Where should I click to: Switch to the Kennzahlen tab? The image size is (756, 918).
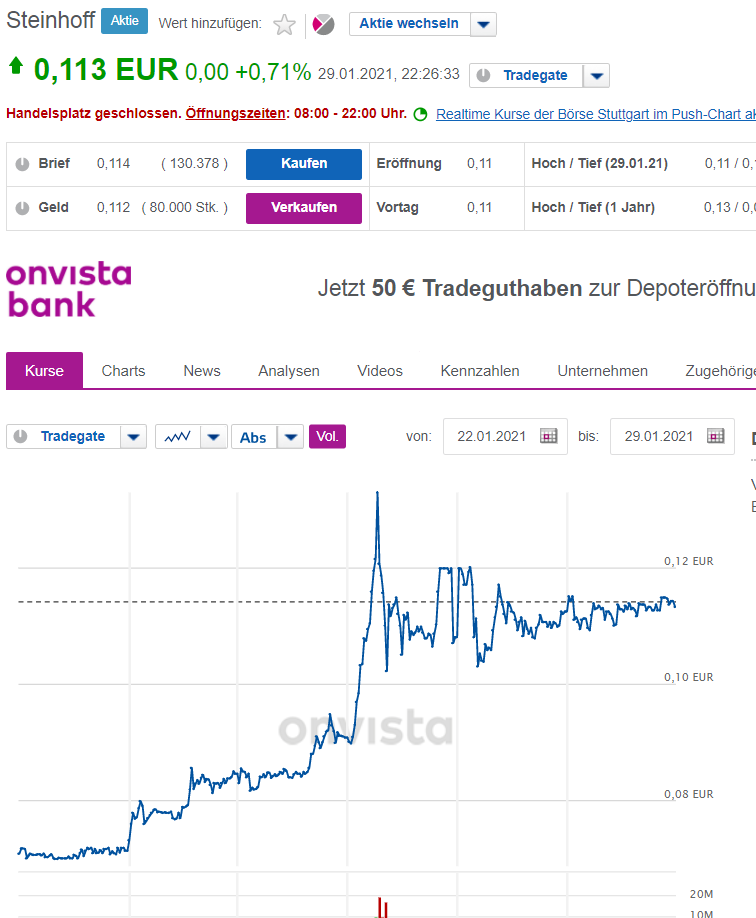tap(480, 371)
